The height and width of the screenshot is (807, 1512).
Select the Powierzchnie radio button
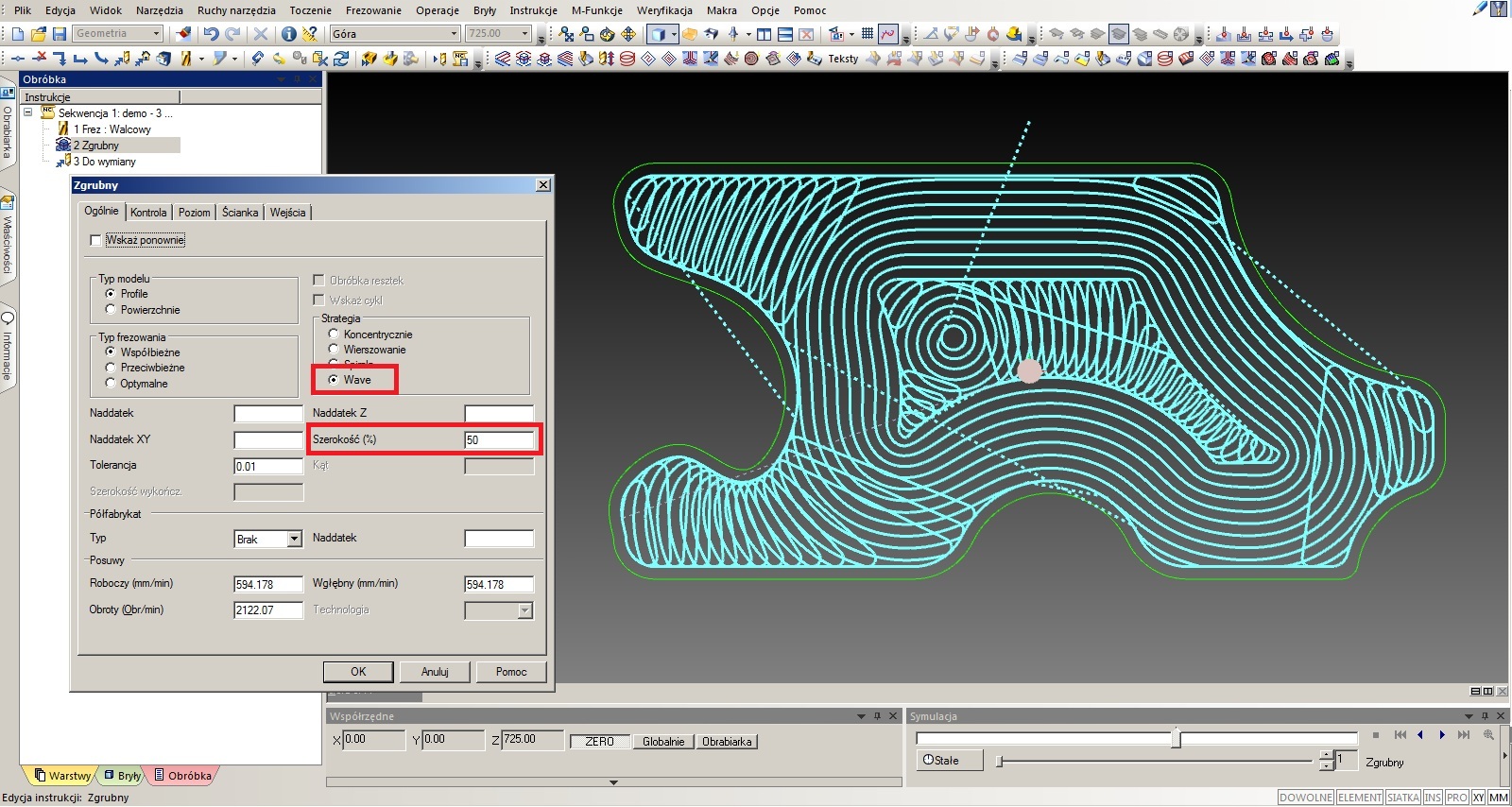click(x=111, y=310)
